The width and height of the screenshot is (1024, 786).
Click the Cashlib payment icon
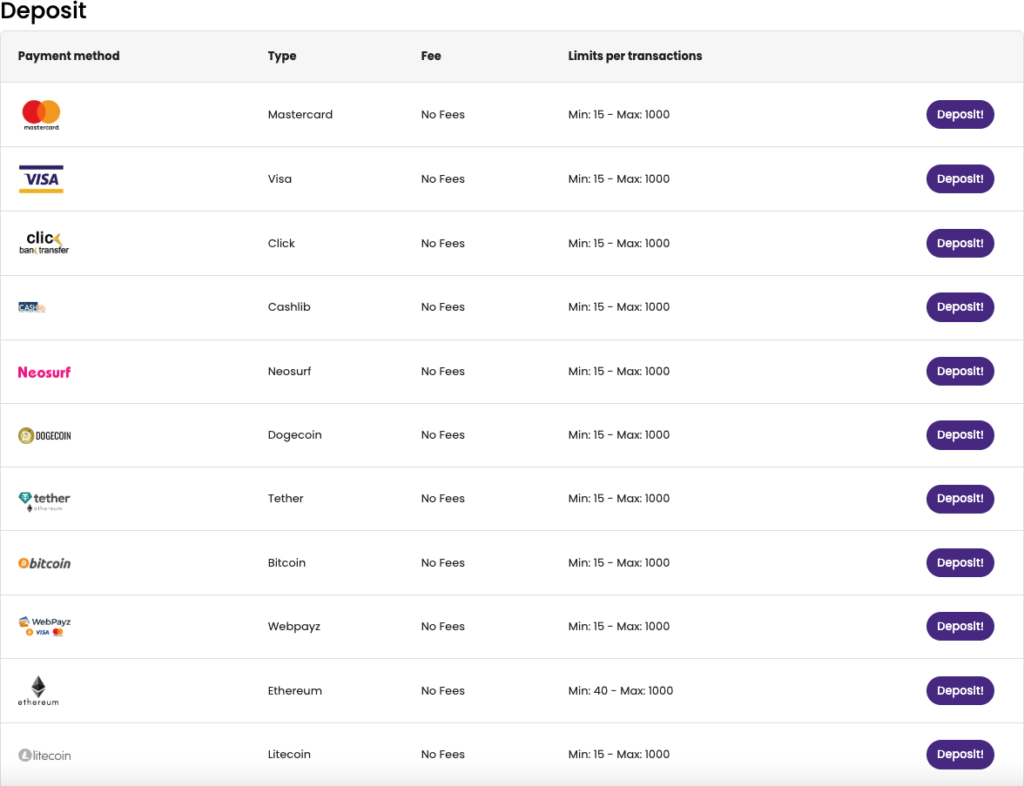[31, 307]
